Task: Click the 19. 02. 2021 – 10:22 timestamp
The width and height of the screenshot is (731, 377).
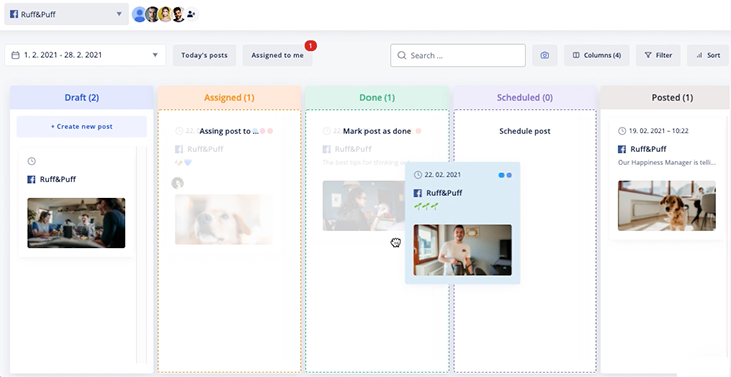Action: pos(659,131)
